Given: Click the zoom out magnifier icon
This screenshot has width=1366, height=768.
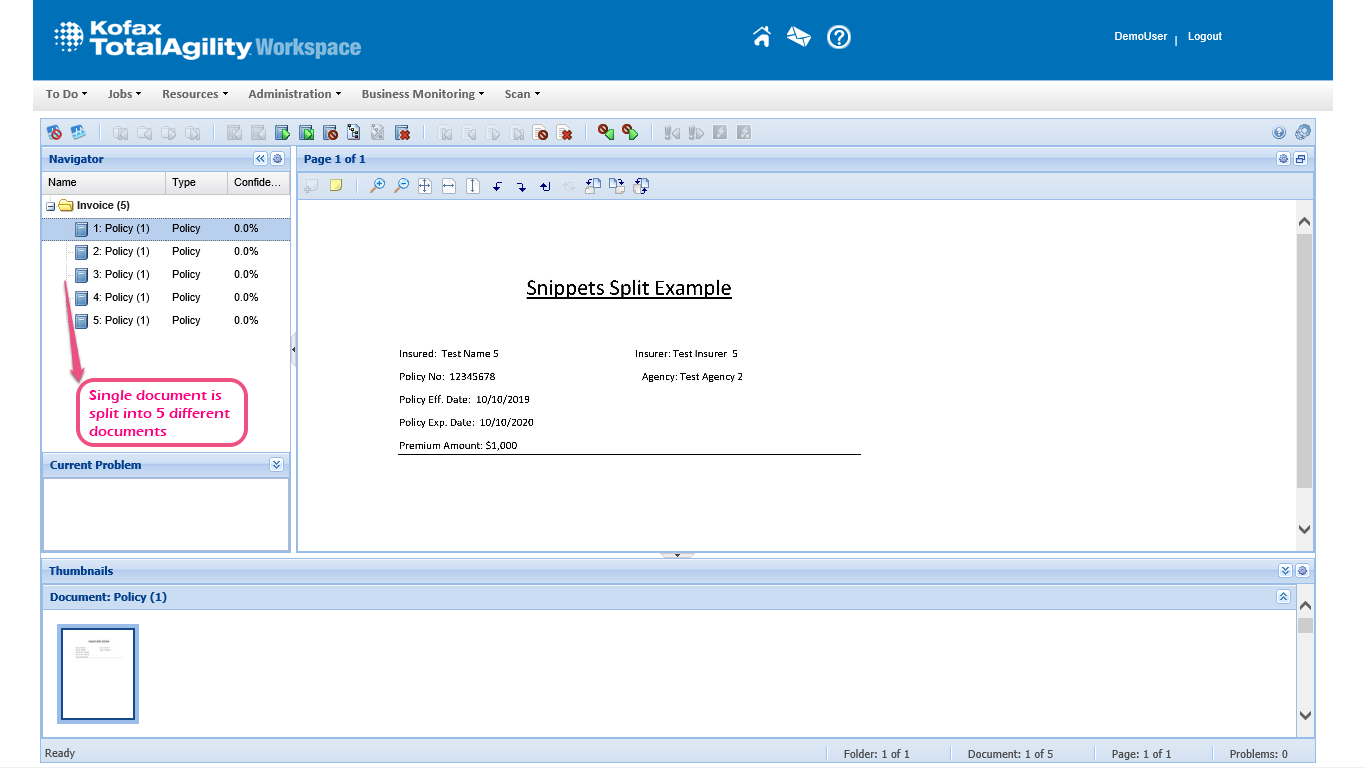Looking at the screenshot, I should (x=401, y=186).
